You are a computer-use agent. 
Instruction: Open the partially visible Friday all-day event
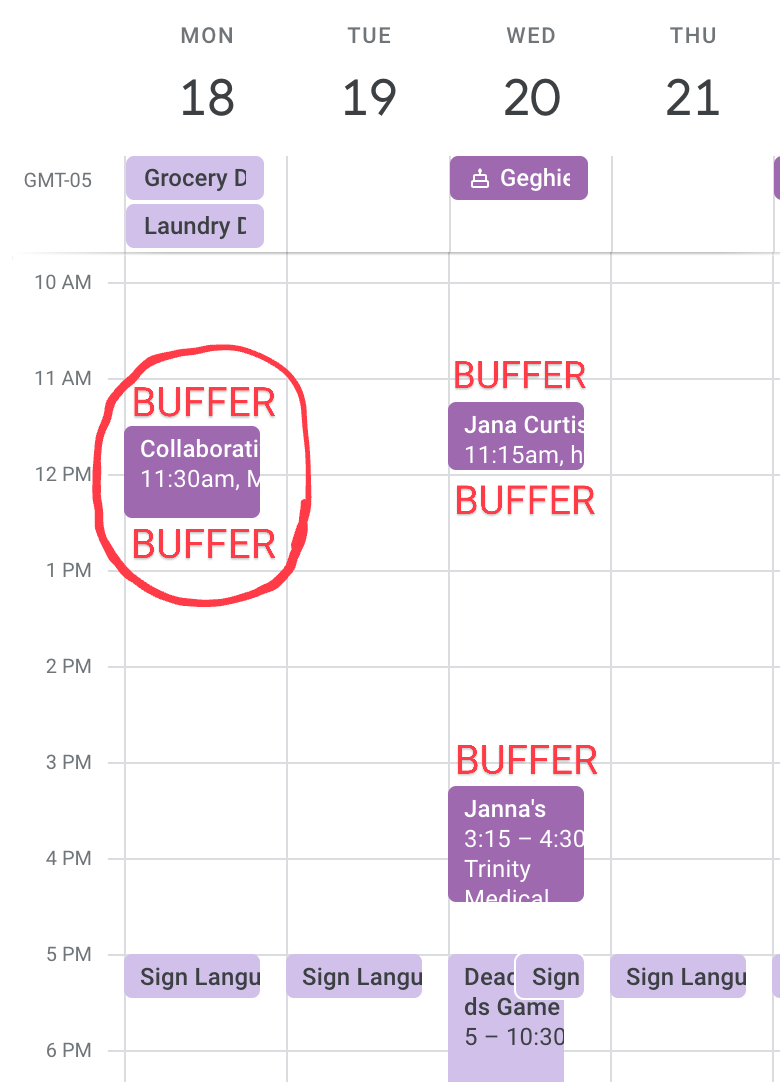776,178
